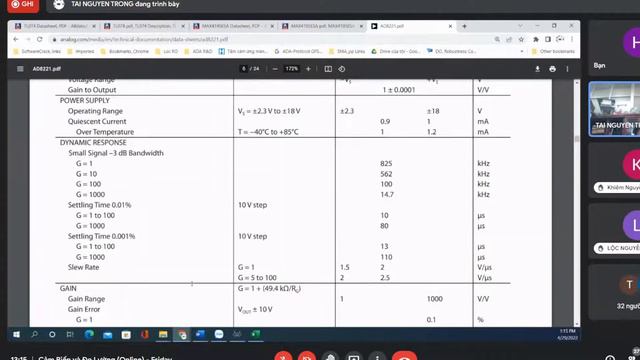The width and height of the screenshot is (640, 360).
Task: Open Zoom app from taskbar
Action: coord(219,334)
